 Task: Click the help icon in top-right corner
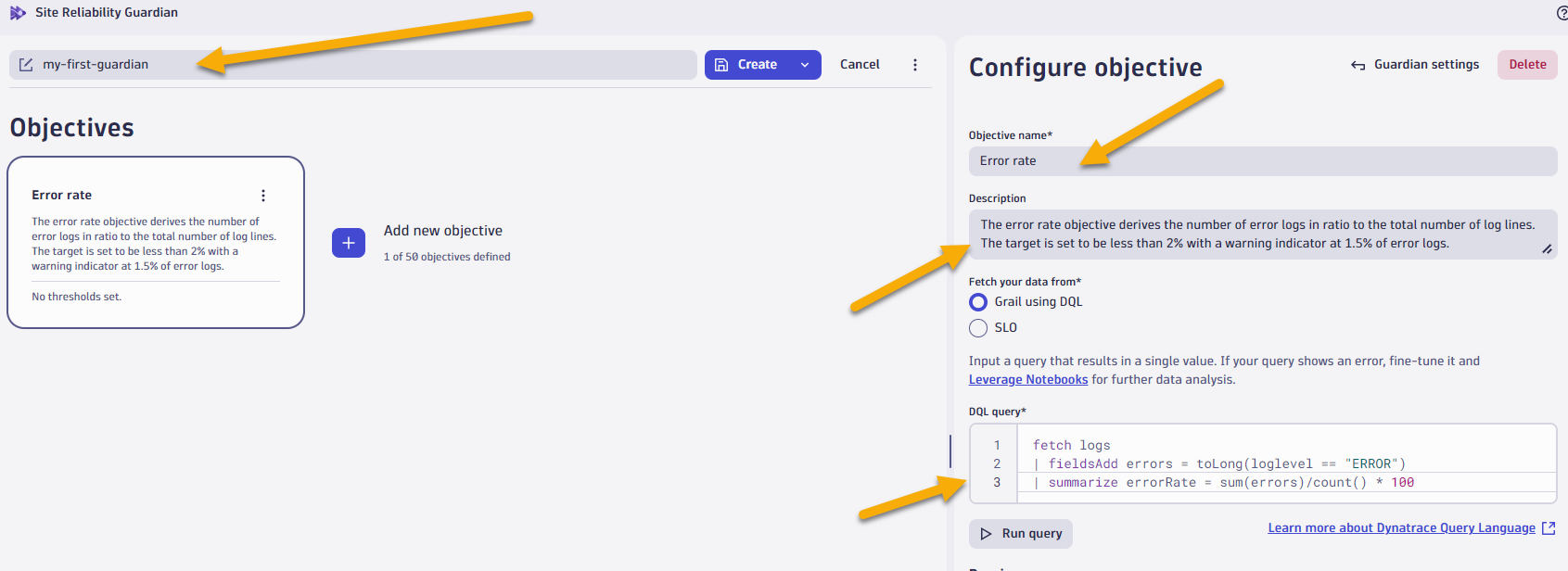[1562, 13]
